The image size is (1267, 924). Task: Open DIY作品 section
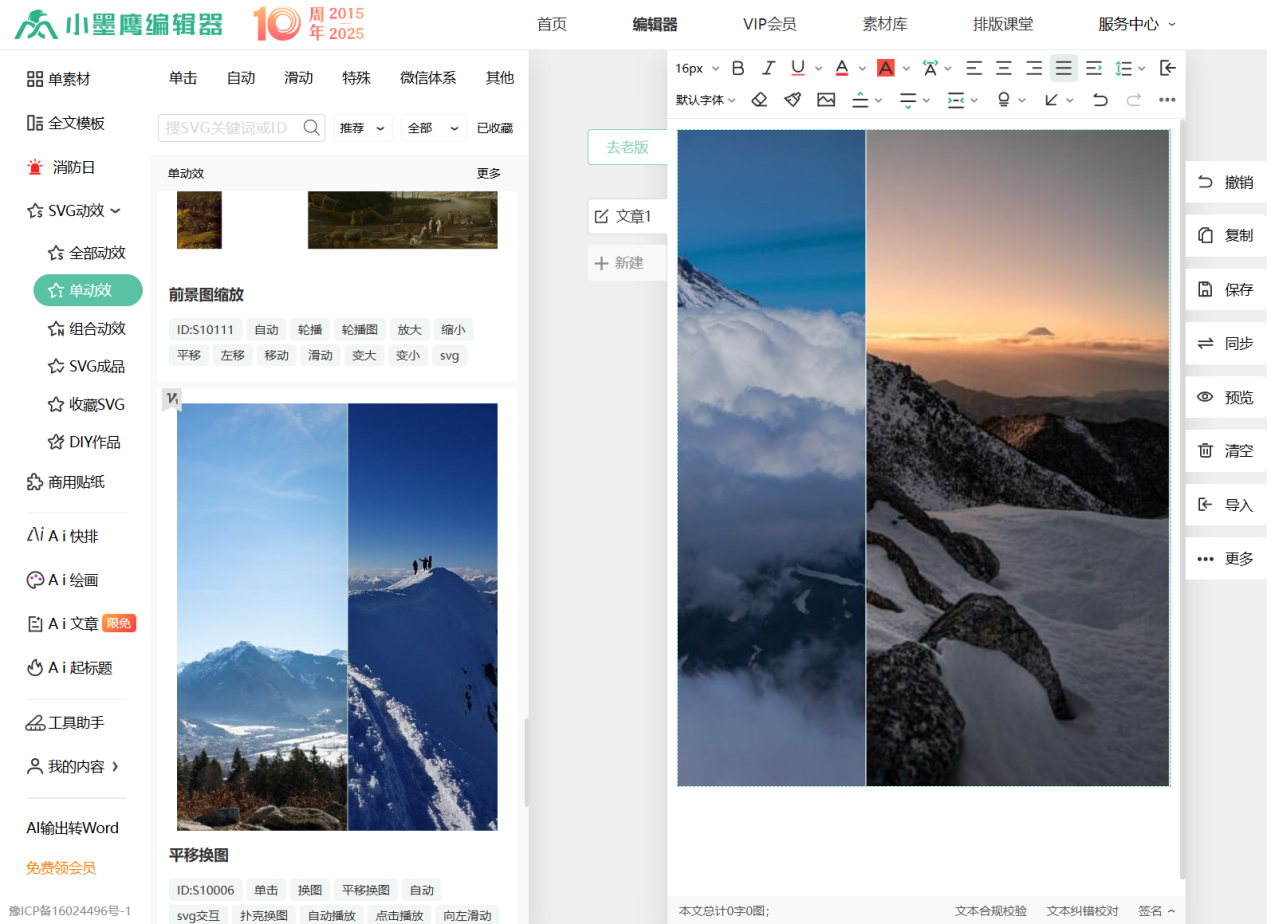[x=84, y=442]
